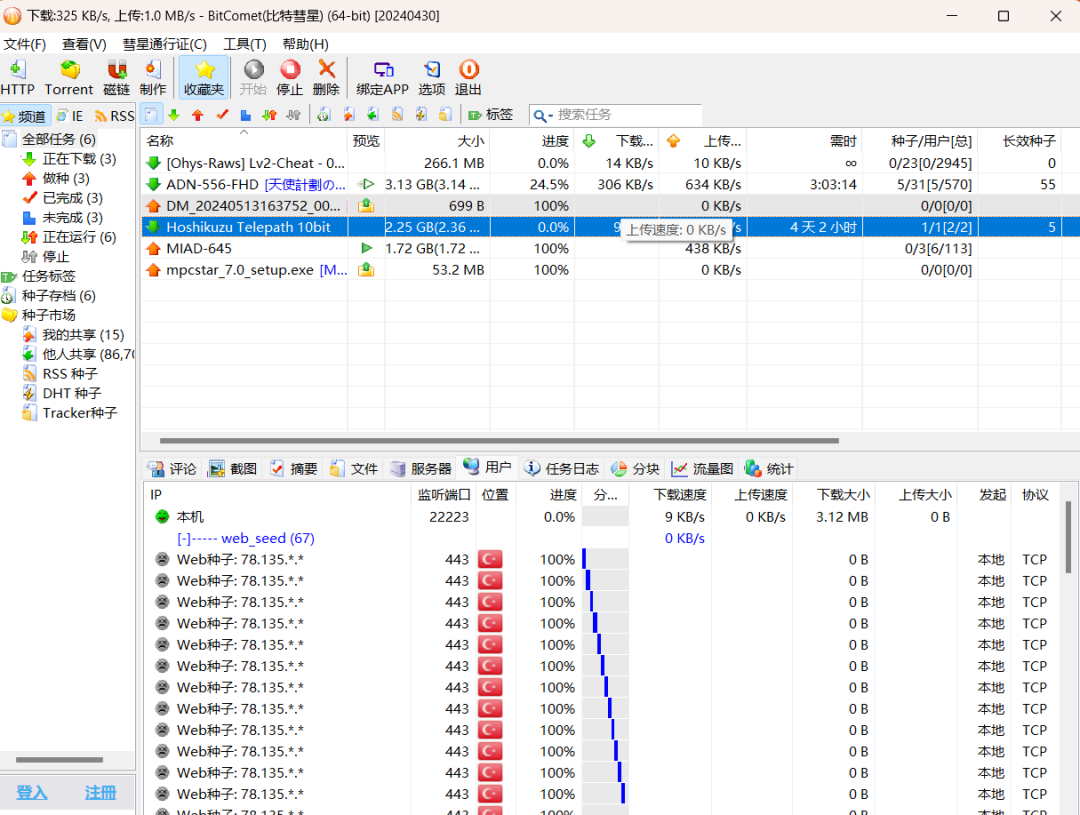1080x815 pixels.
Task: Click the task list horizontal scrollbar
Action: pyautogui.click(x=499, y=440)
